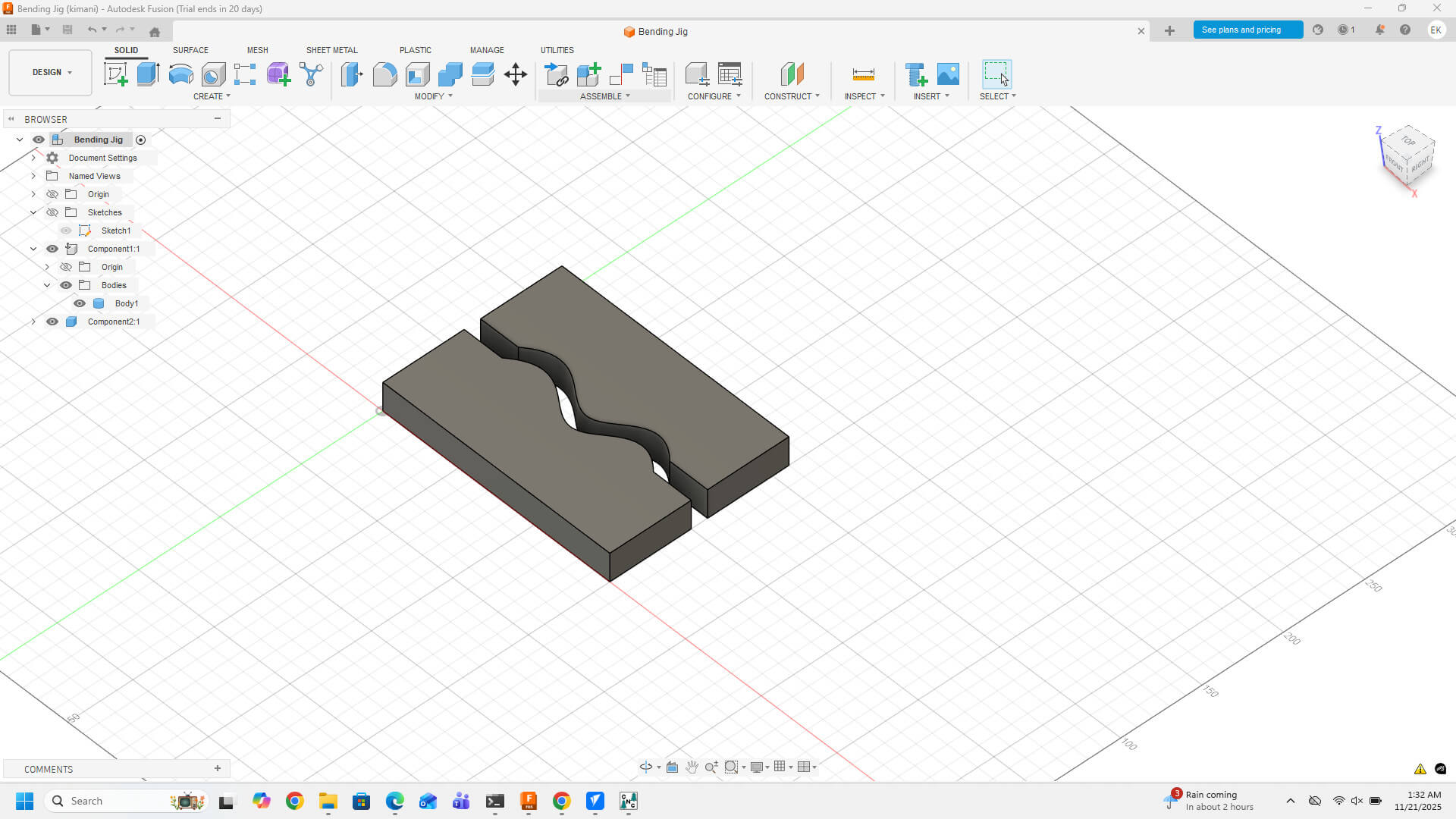Screen dimensions: 1456x819
Task: Click the Extrude tool icon
Action: [x=148, y=74]
